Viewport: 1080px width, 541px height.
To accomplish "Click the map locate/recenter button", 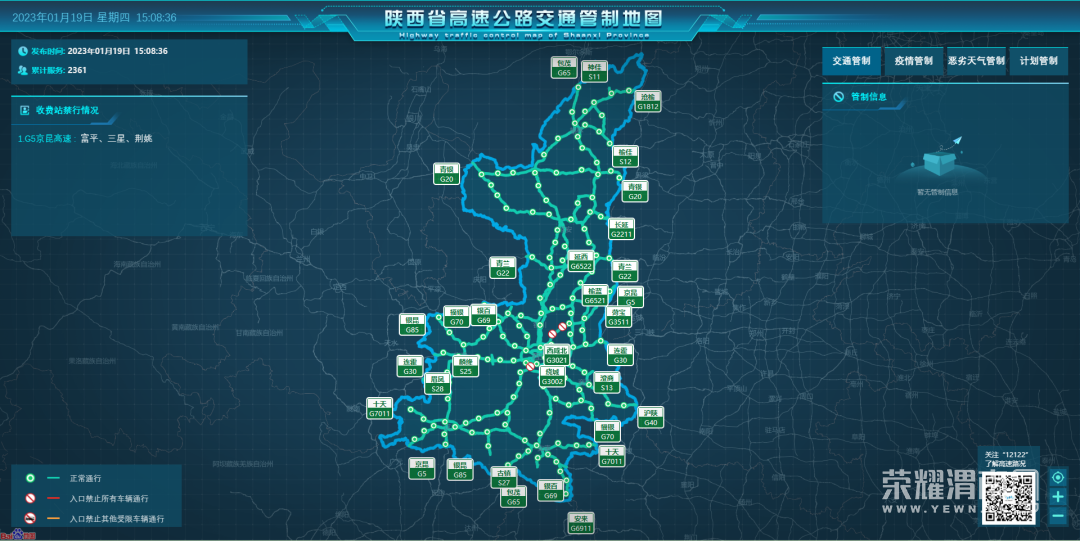I will pos(1057,477).
